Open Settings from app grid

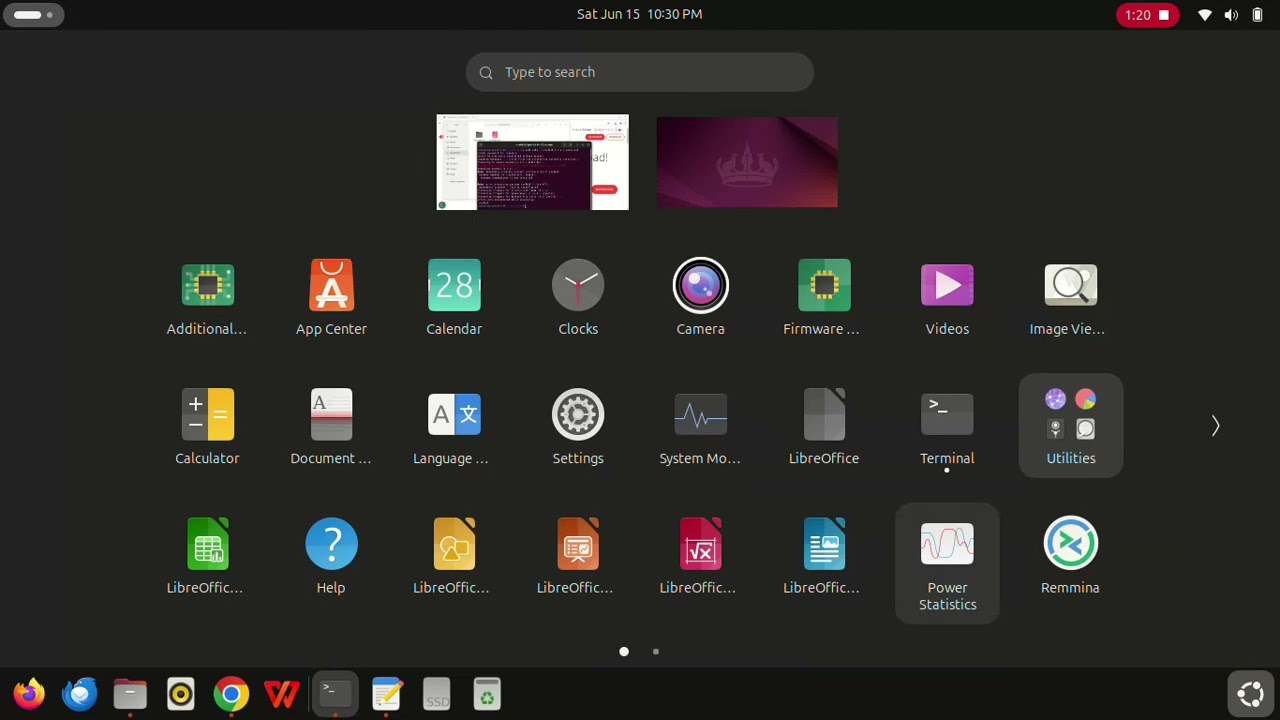578,427
